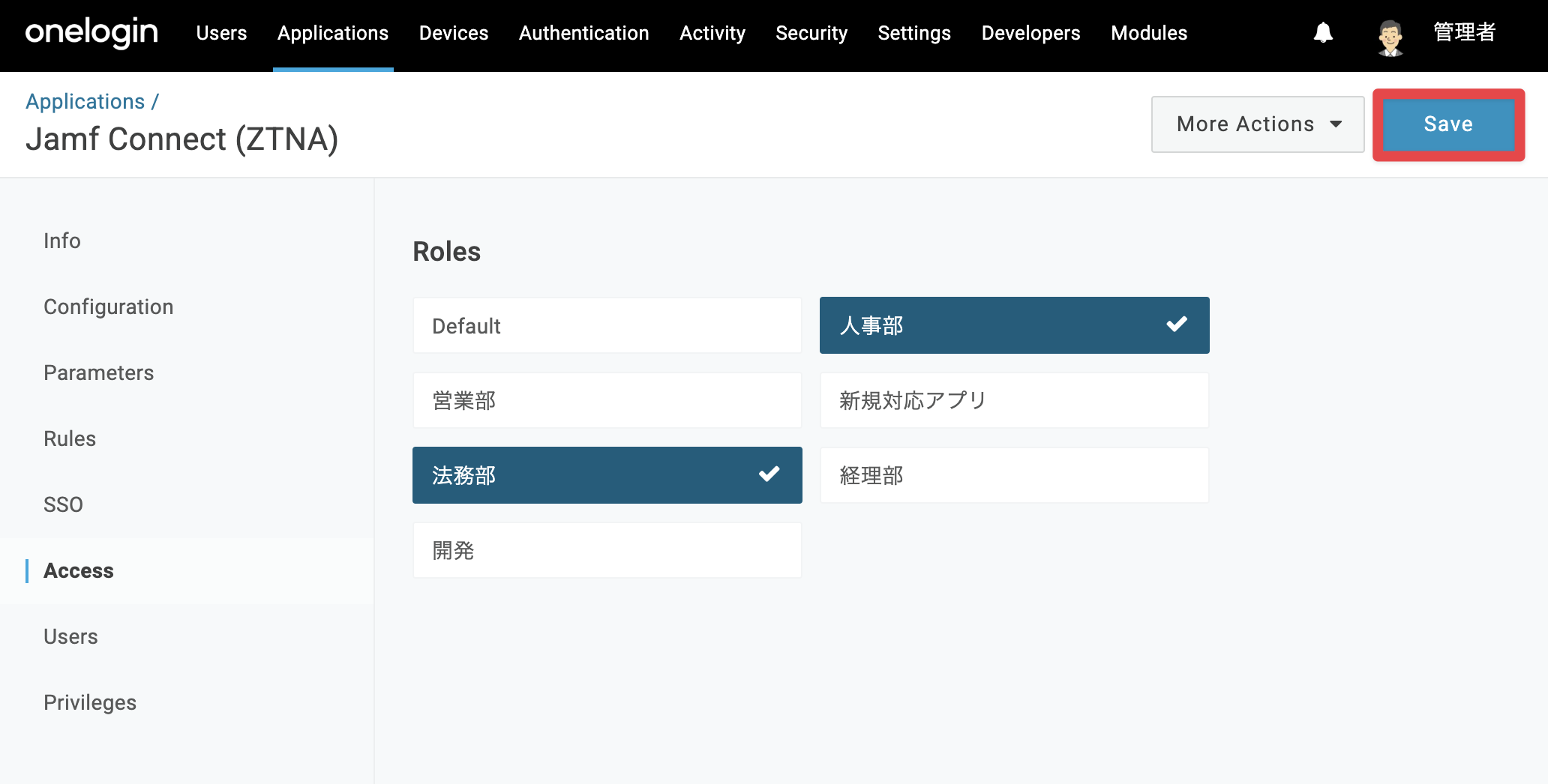Open the Activity menu
This screenshot has width=1548, height=784.
point(712,33)
